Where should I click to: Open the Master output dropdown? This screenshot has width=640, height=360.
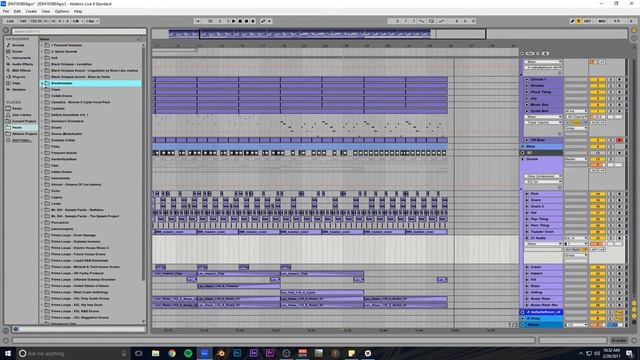[576, 325]
